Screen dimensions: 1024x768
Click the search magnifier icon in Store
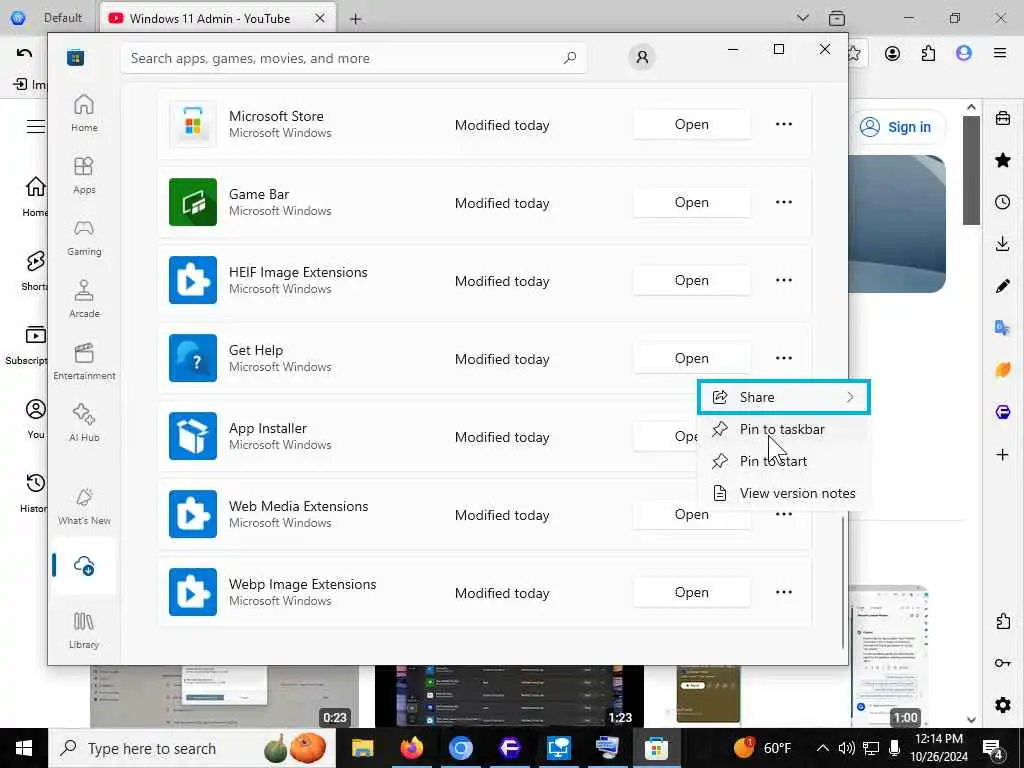coord(569,58)
